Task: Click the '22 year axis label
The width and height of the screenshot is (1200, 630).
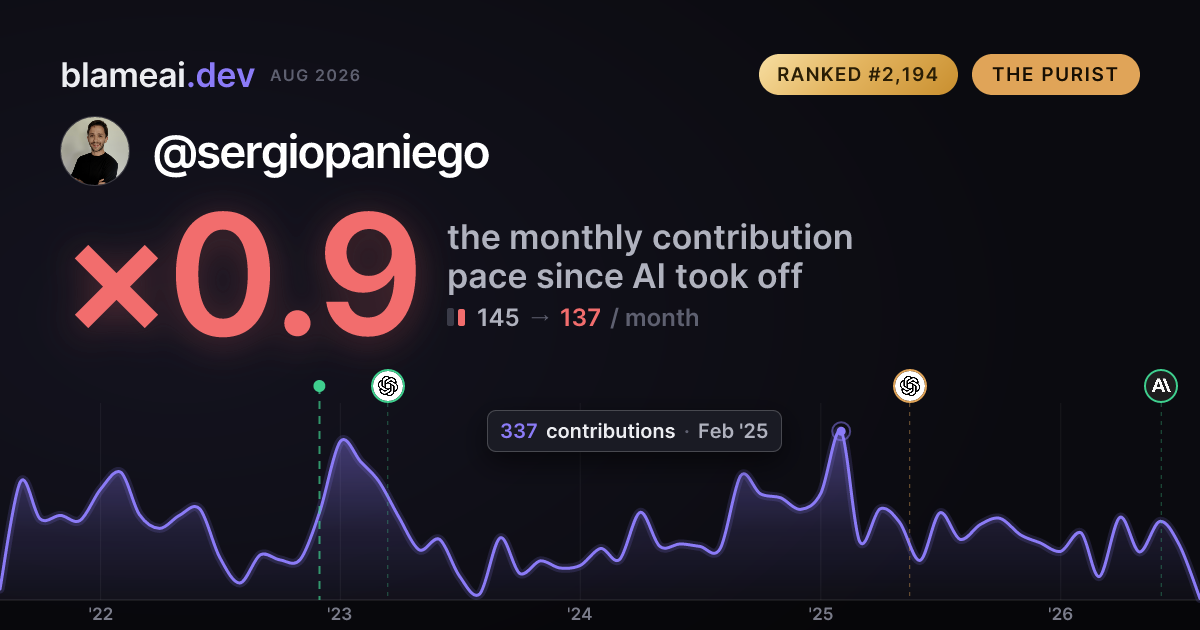Action: click(100, 614)
